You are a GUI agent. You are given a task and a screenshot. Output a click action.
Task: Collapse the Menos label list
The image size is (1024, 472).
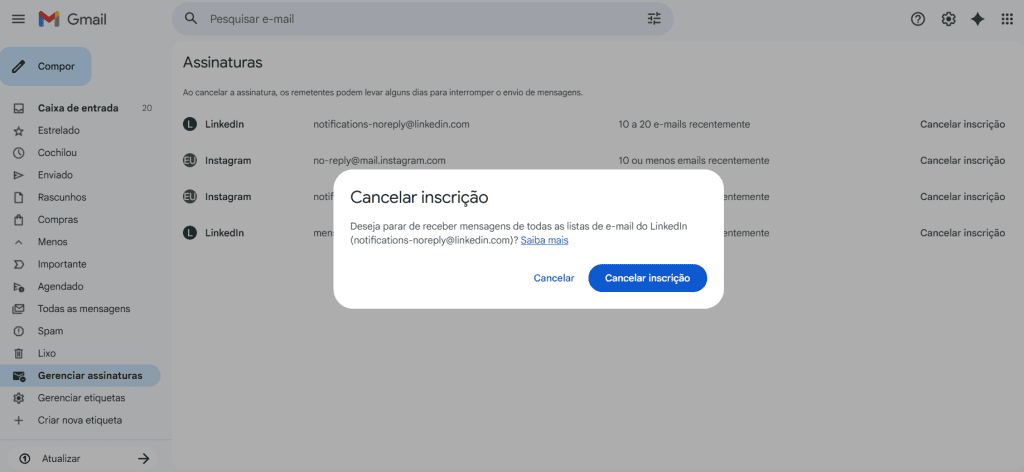click(19, 242)
